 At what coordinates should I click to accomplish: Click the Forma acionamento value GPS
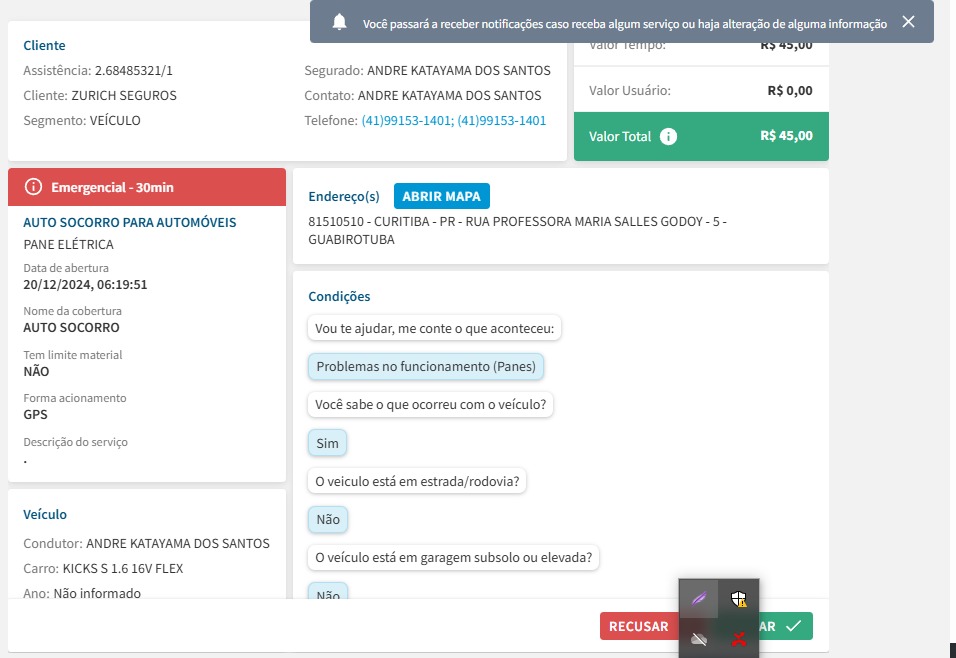pos(35,415)
